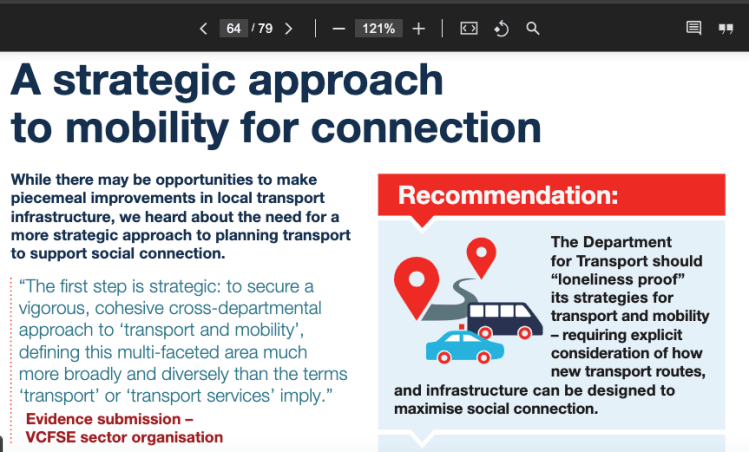Click the zoom out minus button
Image resolution: width=749 pixels, height=452 pixels.
pos(339,28)
